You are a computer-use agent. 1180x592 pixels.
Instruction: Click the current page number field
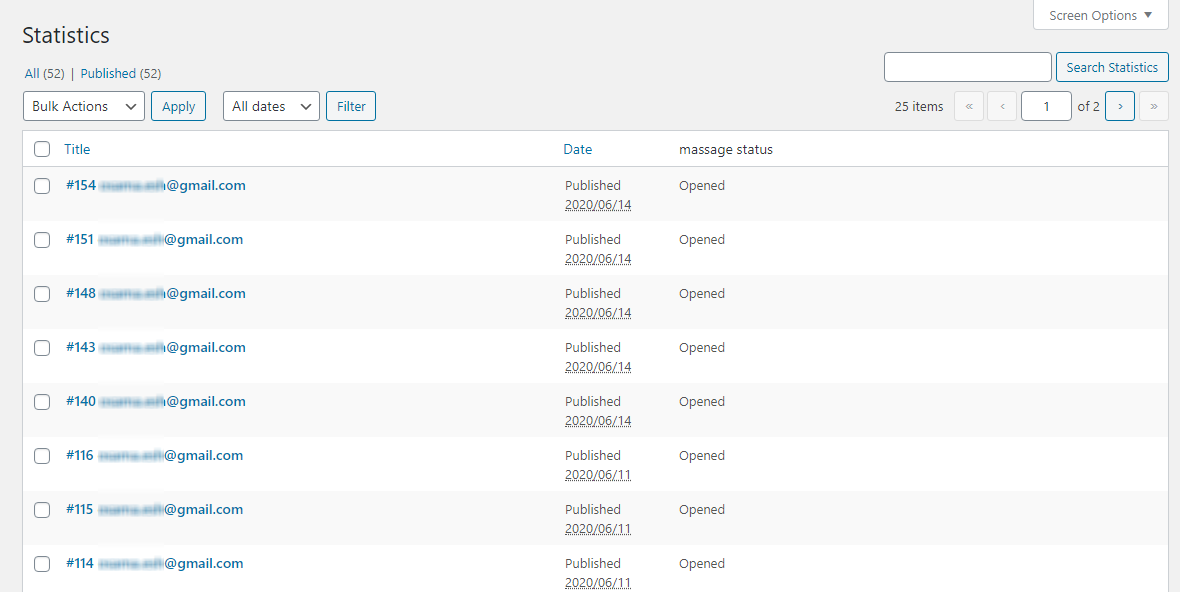[x=1046, y=106]
